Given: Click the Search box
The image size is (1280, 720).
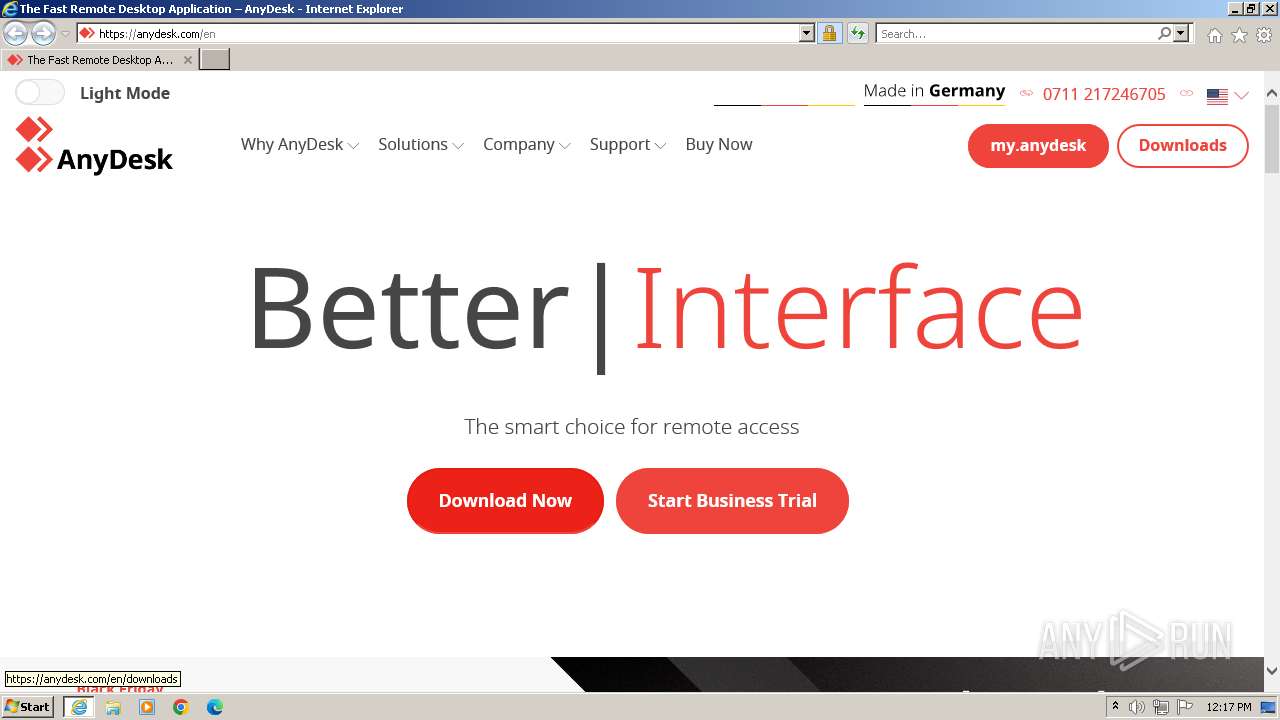Looking at the screenshot, I should coord(1015,34).
